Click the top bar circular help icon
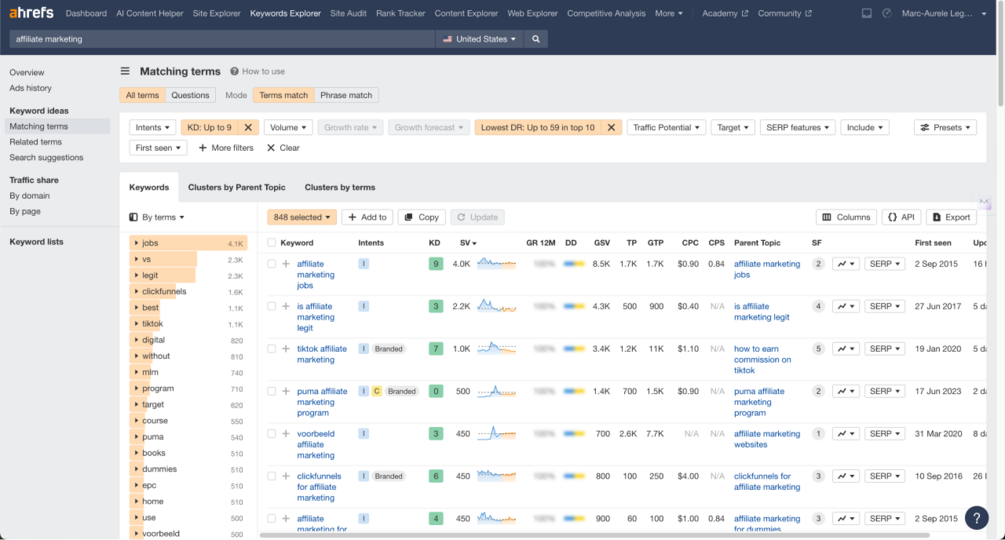 pos(887,13)
